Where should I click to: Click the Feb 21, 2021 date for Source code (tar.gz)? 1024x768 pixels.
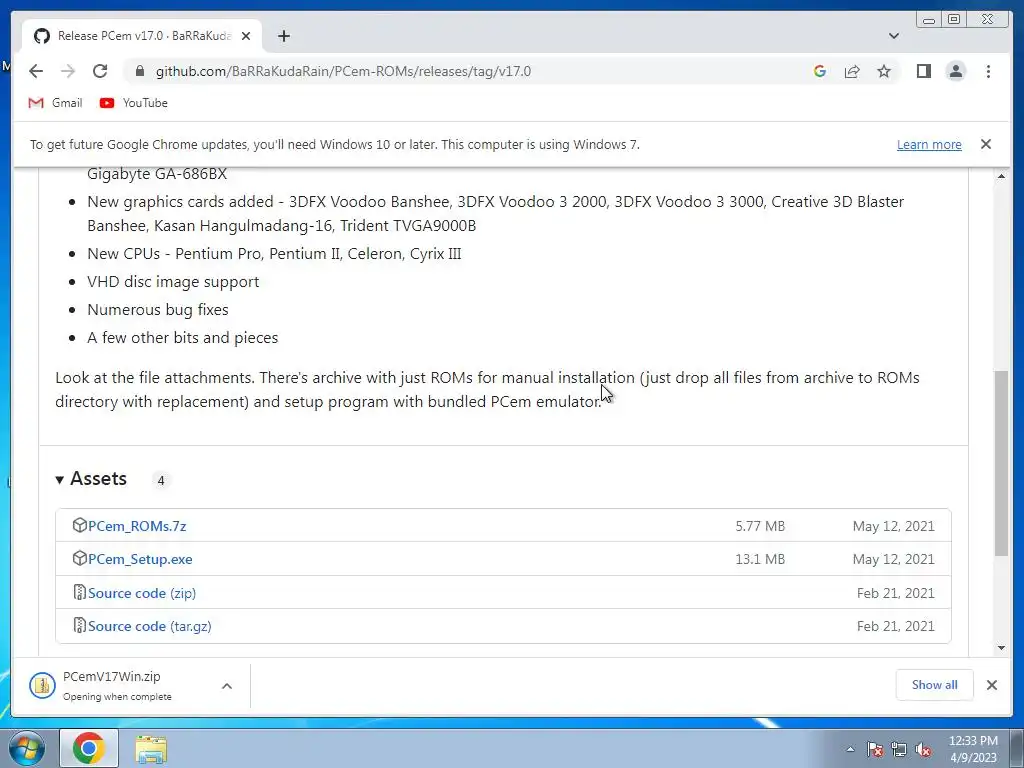tap(895, 626)
